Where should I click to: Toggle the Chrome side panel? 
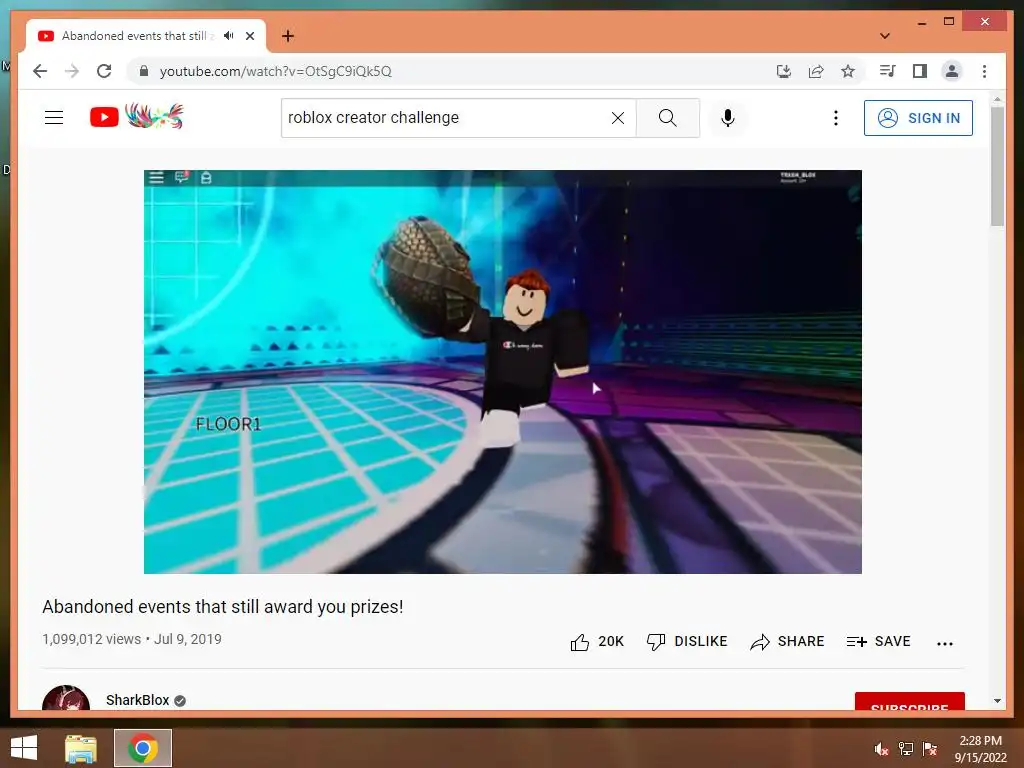coord(920,71)
